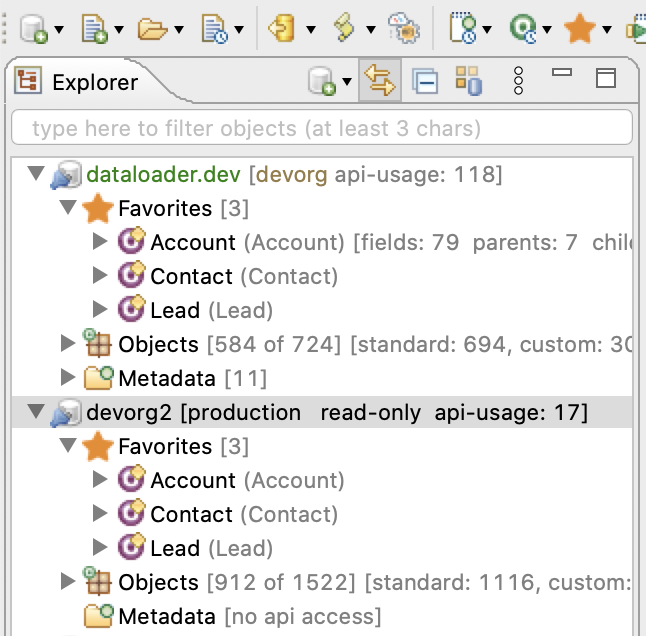Minimize the Explorer panel
The height and width of the screenshot is (636, 646).
click(x=562, y=72)
